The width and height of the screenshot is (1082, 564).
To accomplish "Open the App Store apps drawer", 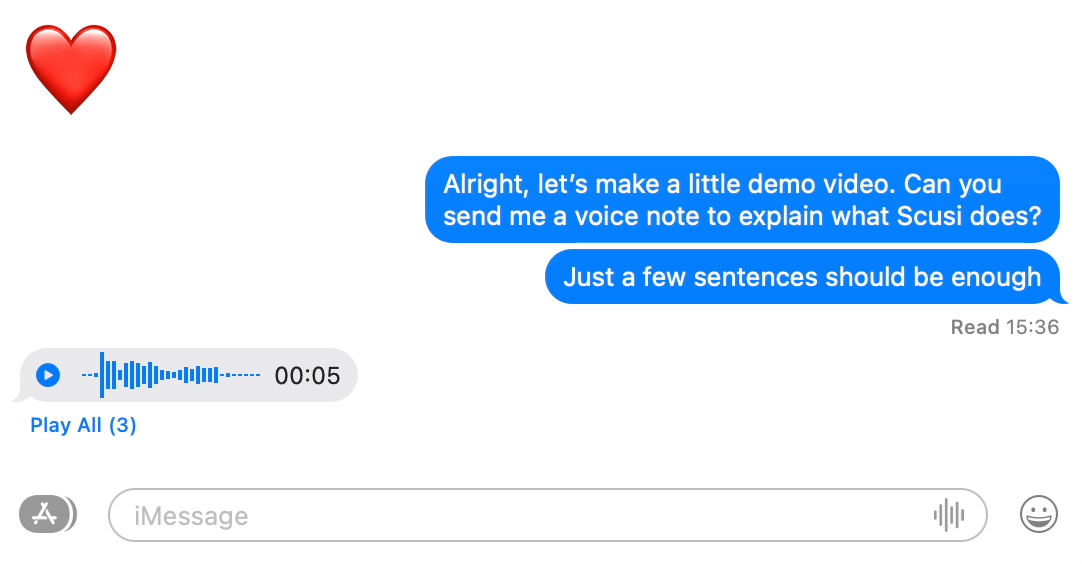I will click(x=45, y=514).
